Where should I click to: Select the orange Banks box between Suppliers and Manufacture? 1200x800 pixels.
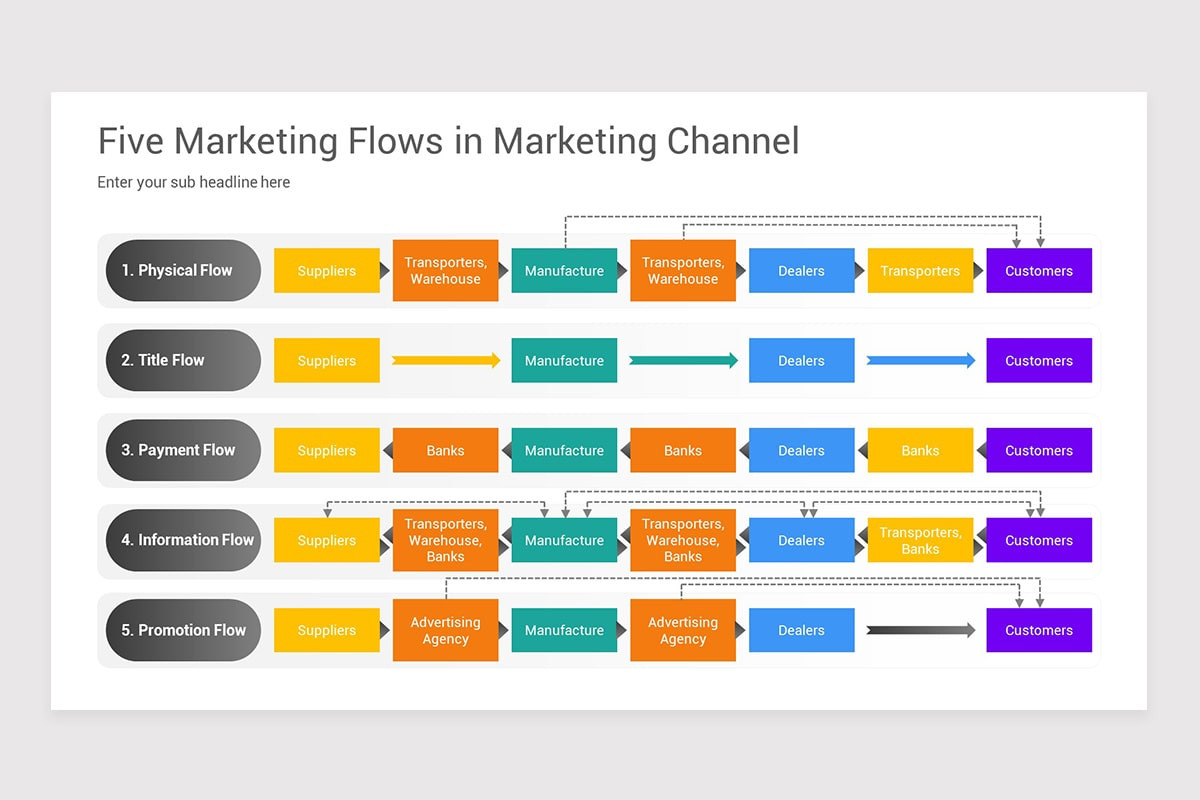445,450
